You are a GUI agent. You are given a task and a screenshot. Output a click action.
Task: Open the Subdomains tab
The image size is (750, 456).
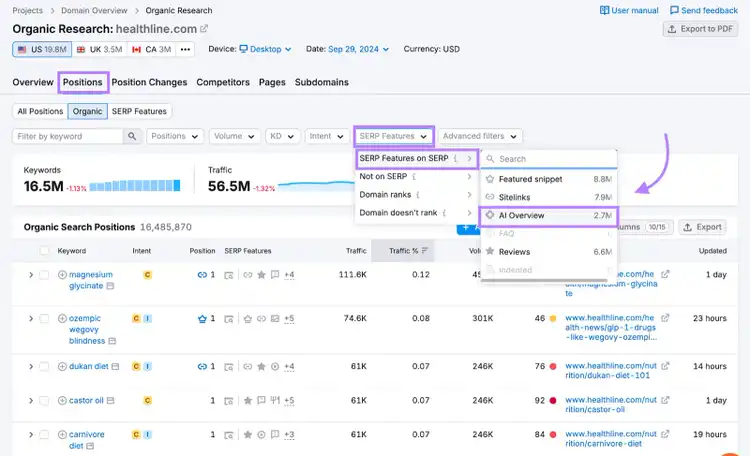coord(321,82)
